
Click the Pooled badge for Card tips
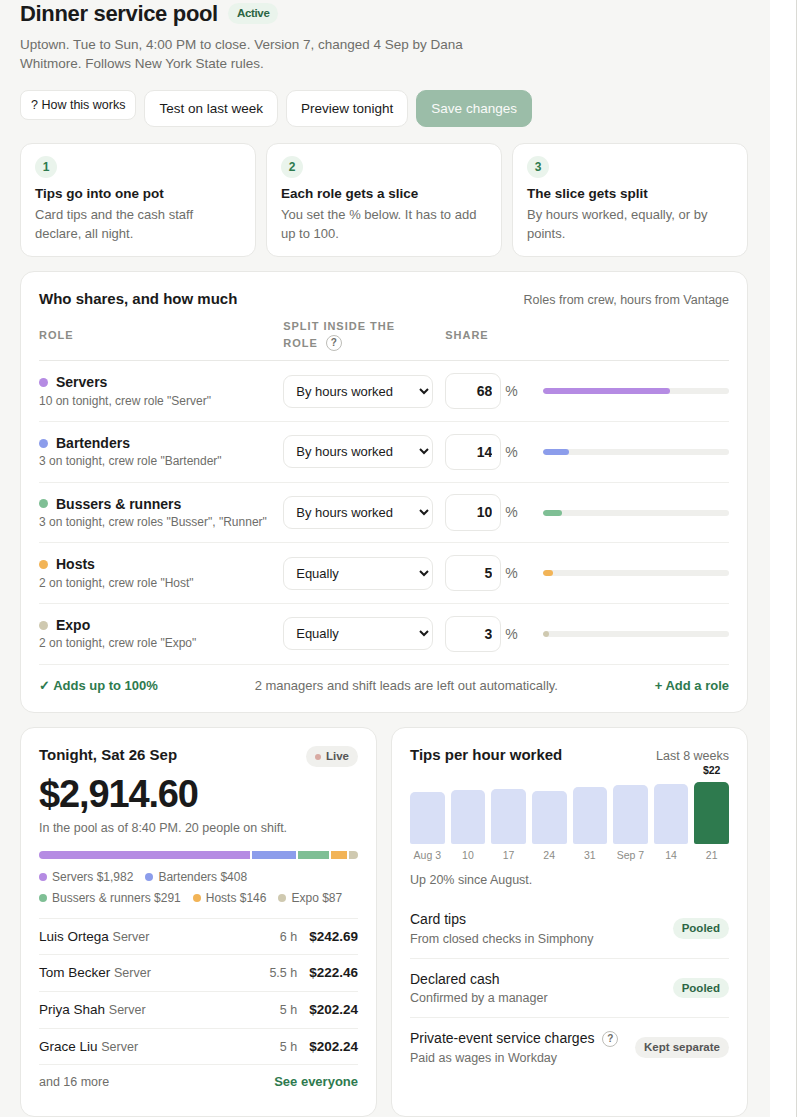pyautogui.click(x=700, y=928)
